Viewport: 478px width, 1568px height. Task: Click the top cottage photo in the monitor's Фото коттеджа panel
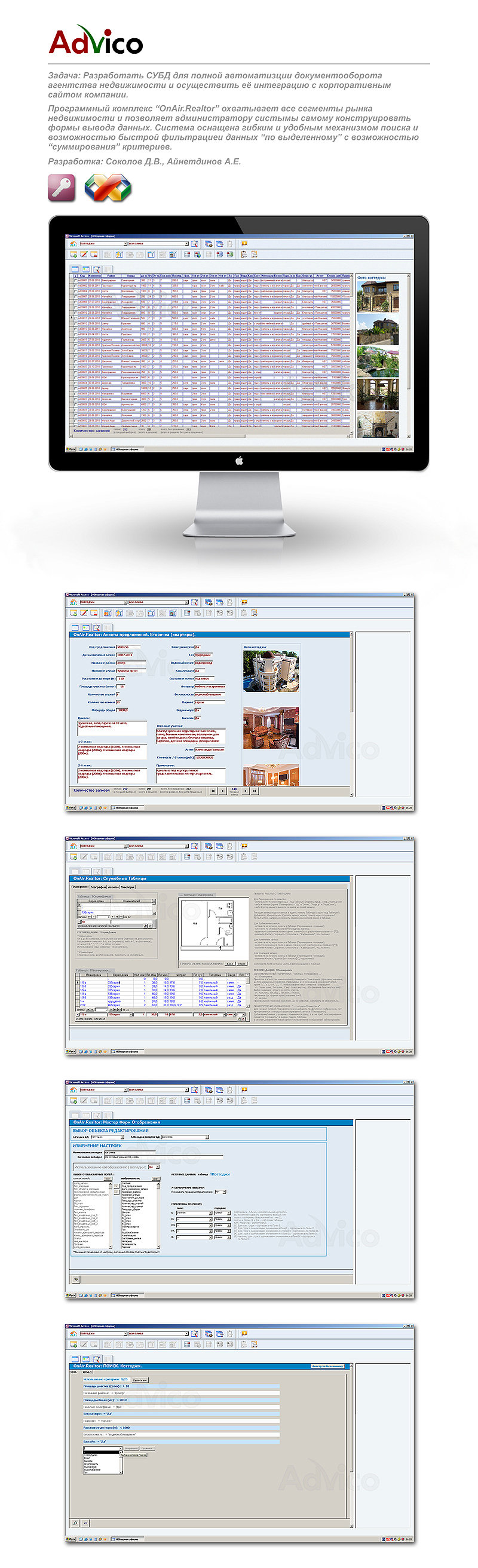pyautogui.click(x=378, y=296)
